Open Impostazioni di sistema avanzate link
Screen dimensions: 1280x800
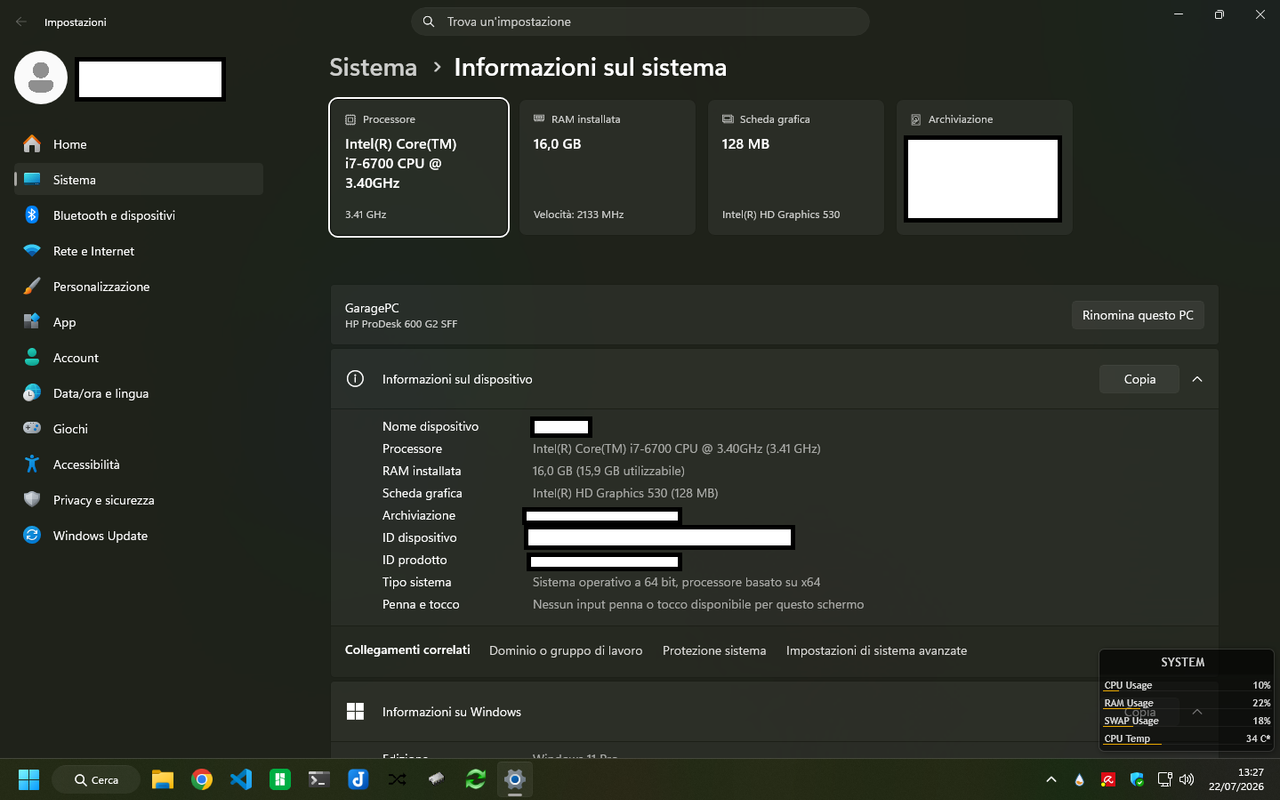877,650
